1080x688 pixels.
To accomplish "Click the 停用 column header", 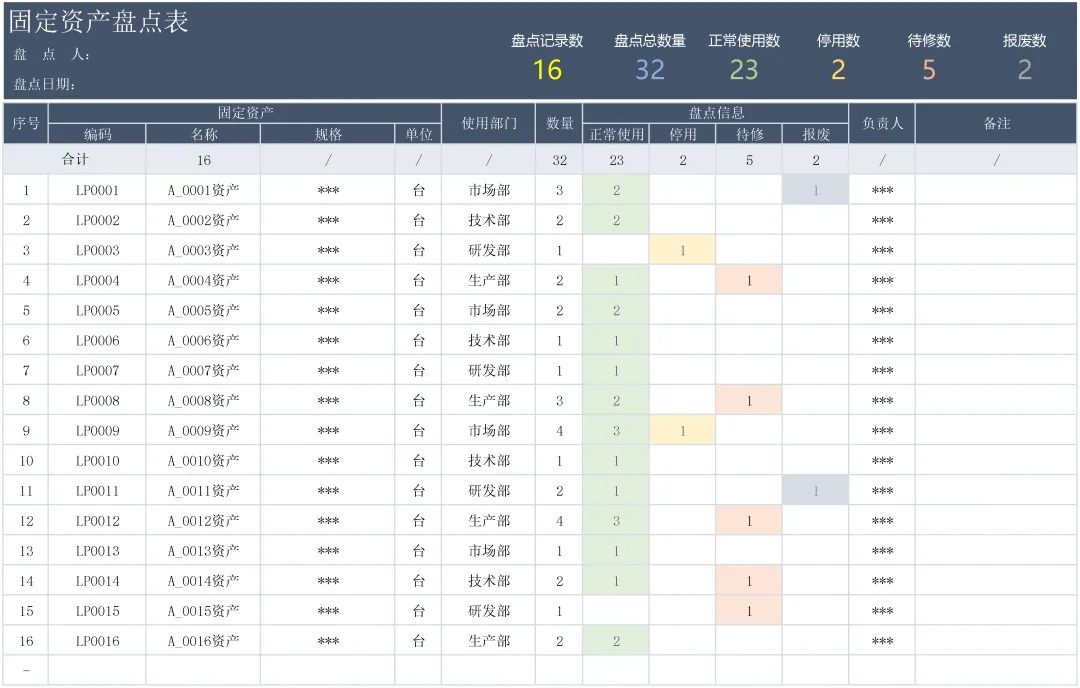I will 683,134.
